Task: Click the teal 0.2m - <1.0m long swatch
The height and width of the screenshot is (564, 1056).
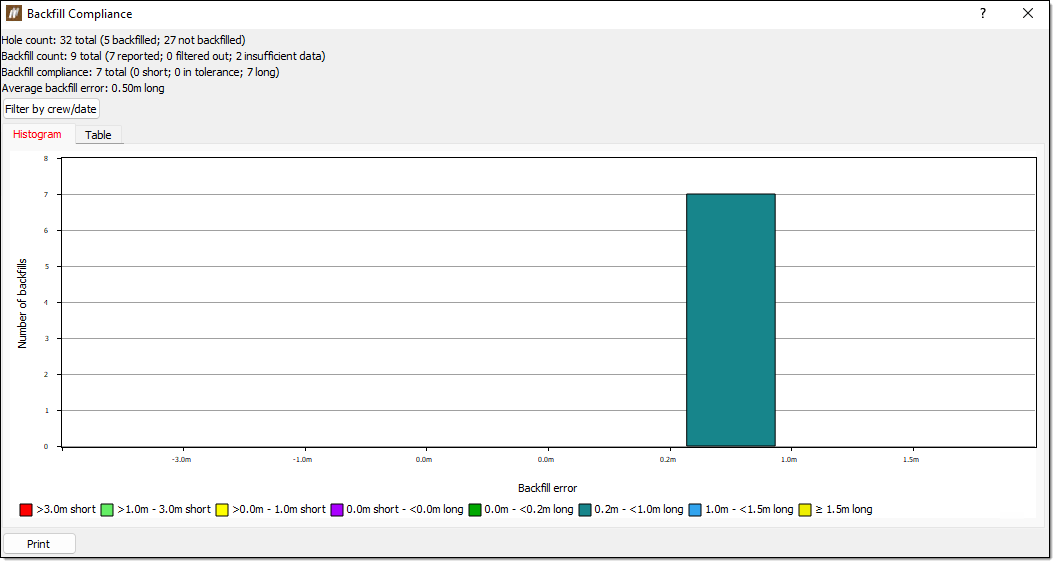Action: (x=585, y=509)
